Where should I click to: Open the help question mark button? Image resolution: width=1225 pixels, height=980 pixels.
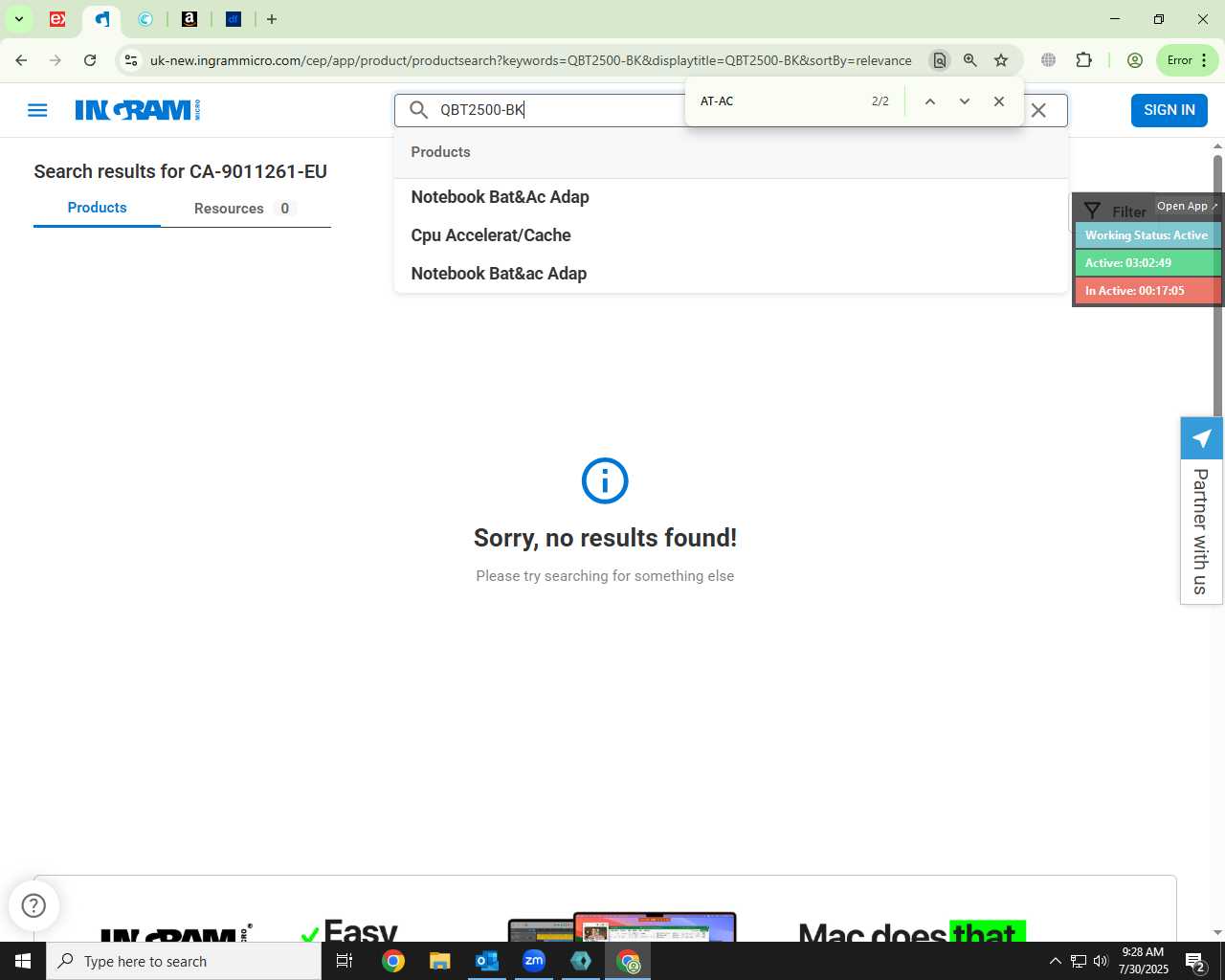tap(33, 905)
